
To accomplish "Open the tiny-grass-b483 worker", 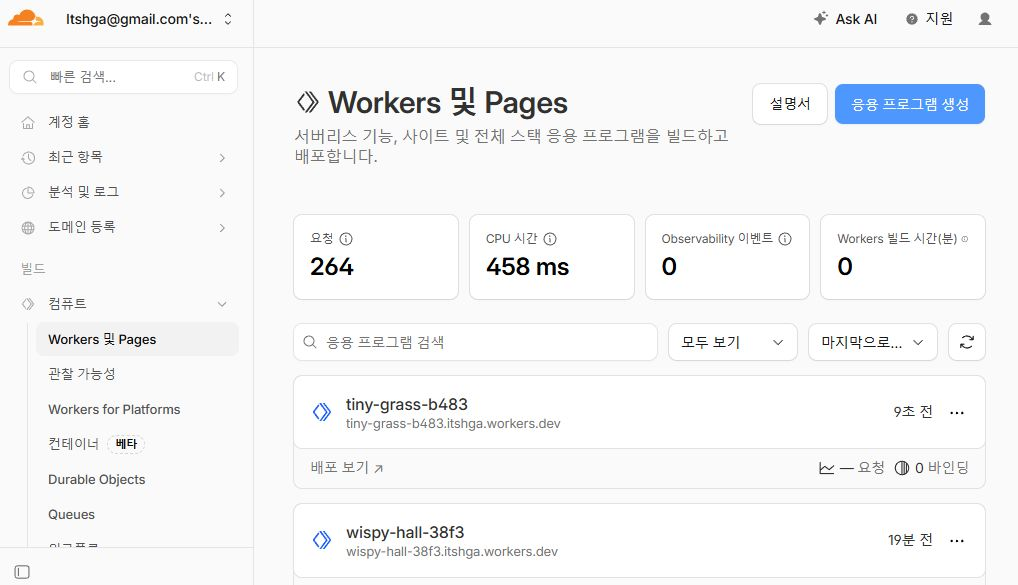I will pos(406,405).
